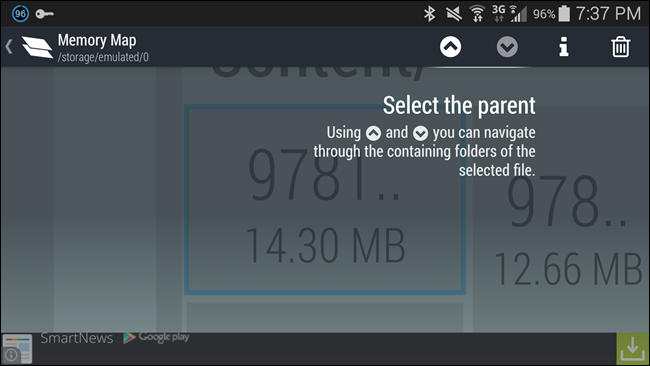Open the info details icon
Viewport: 650px width, 366px height.
(x=564, y=47)
